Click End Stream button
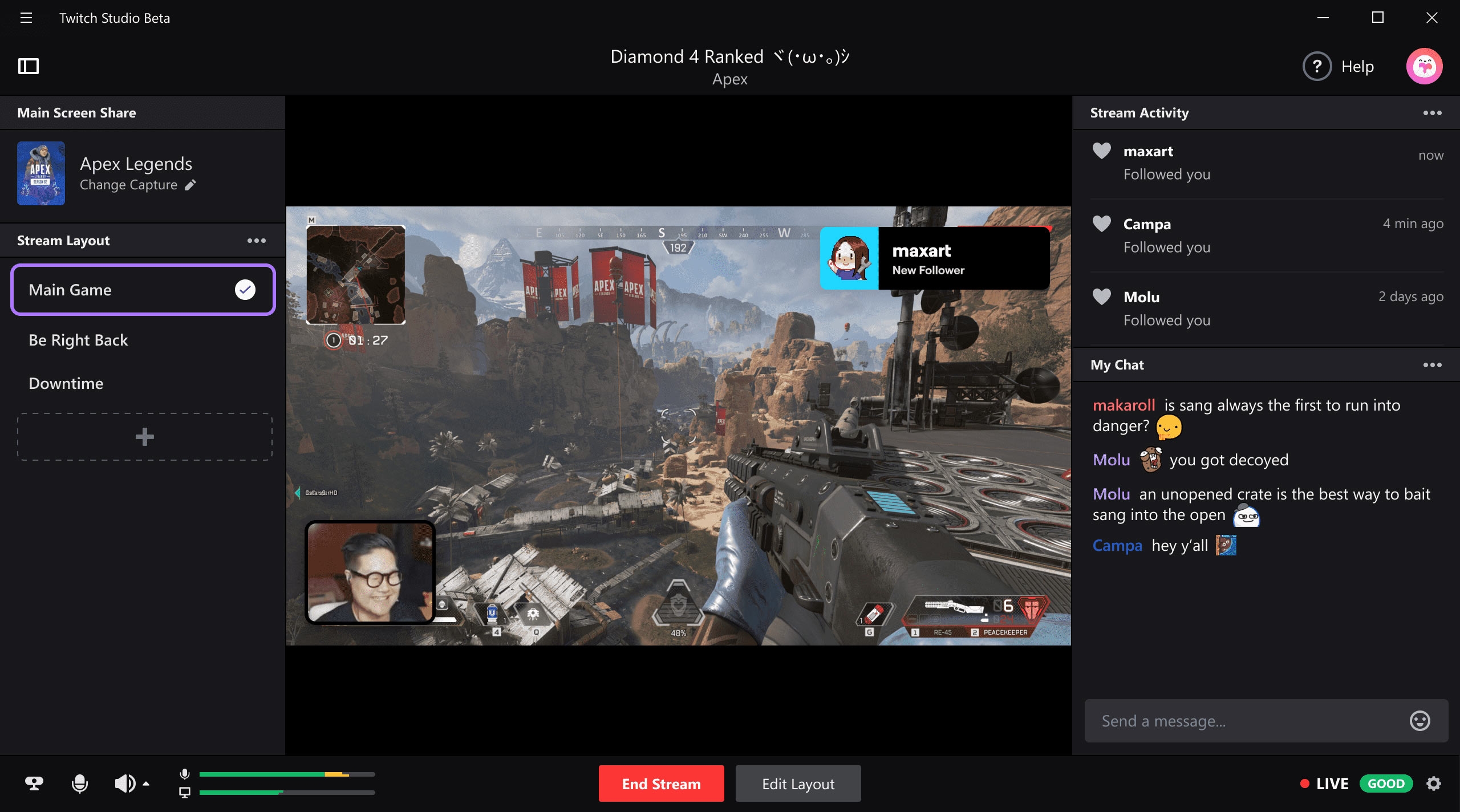 click(661, 783)
